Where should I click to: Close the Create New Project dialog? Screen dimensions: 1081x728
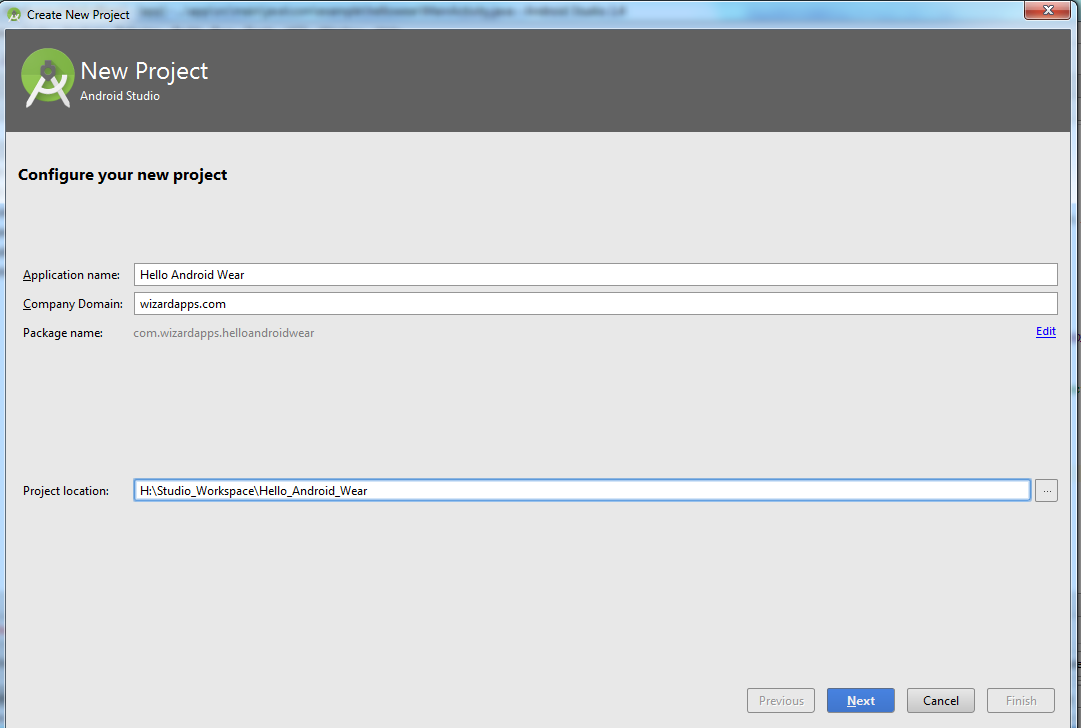tap(1047, 10)
